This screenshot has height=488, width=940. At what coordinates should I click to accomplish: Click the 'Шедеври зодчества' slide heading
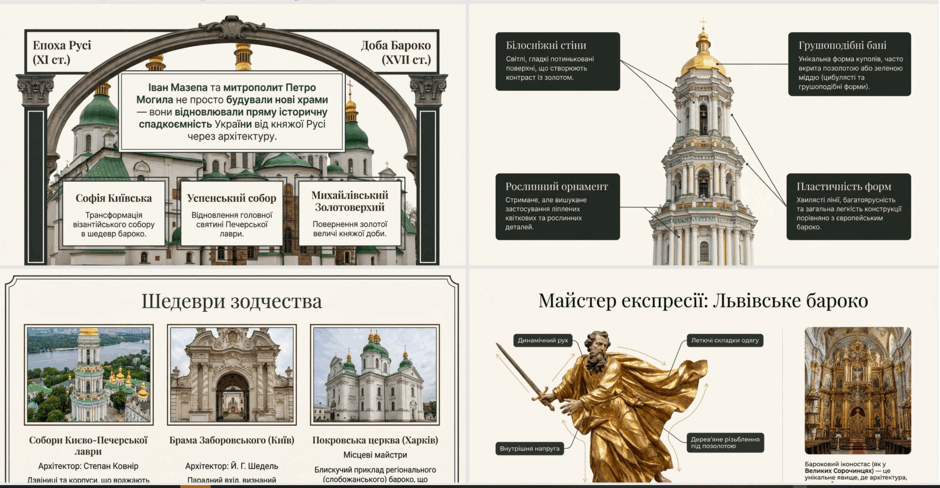coord(231,301)
